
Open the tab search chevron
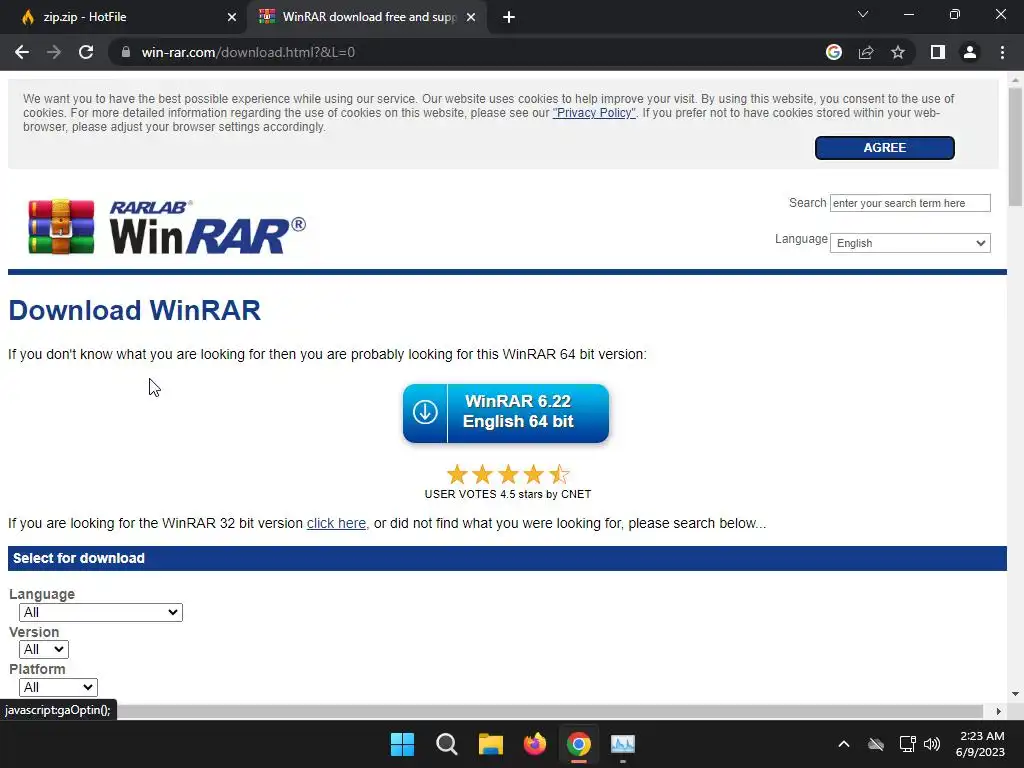[863, 14]
